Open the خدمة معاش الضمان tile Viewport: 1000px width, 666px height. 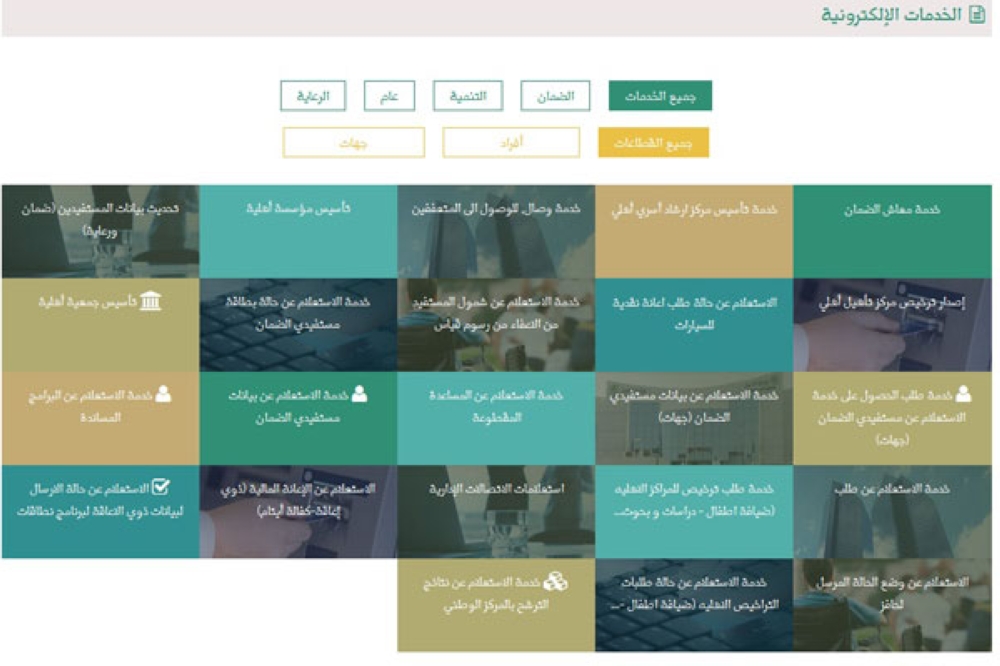pyautogui.click(x=892, y=231)
